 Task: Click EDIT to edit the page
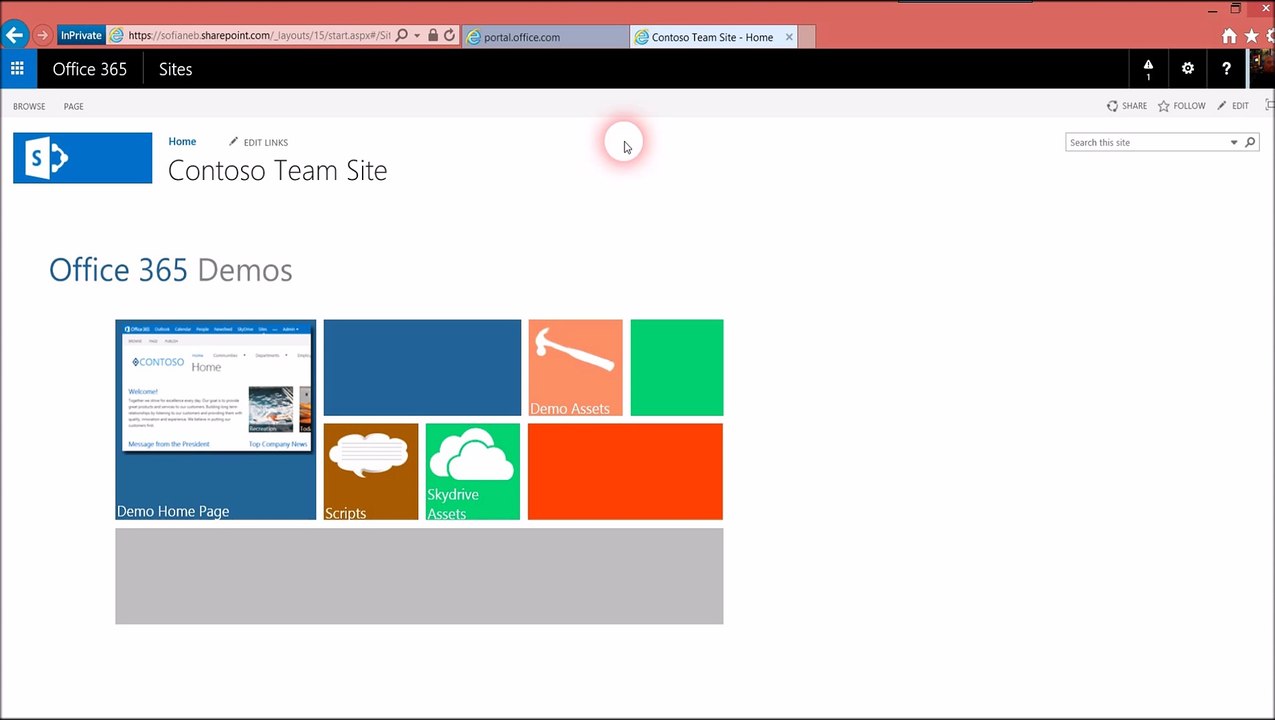pyautogui.click(x=1233, y=106)
